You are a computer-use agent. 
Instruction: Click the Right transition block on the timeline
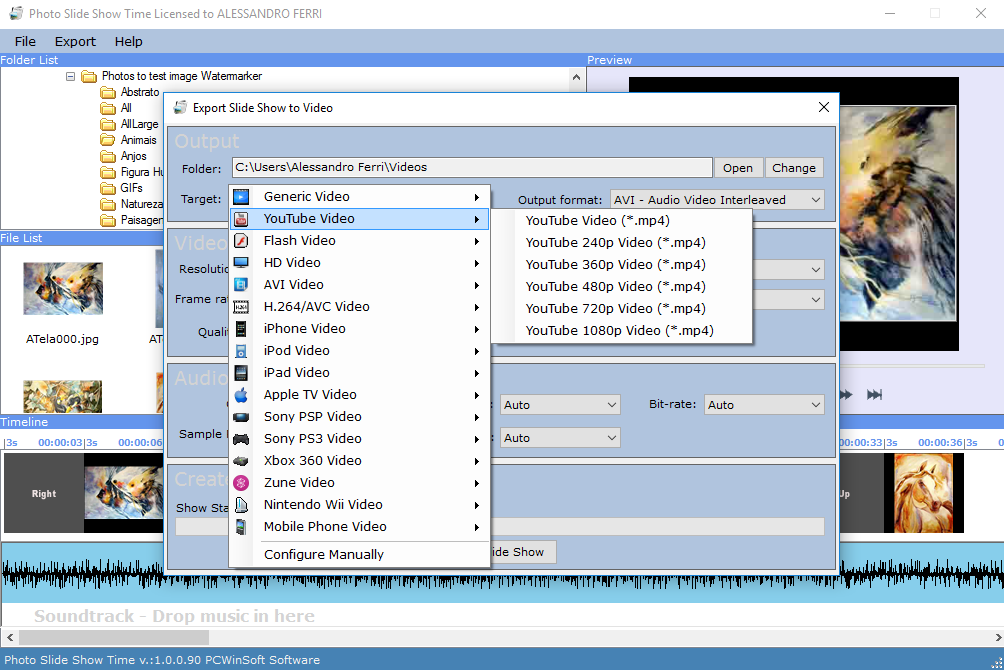tap(44, 493)
